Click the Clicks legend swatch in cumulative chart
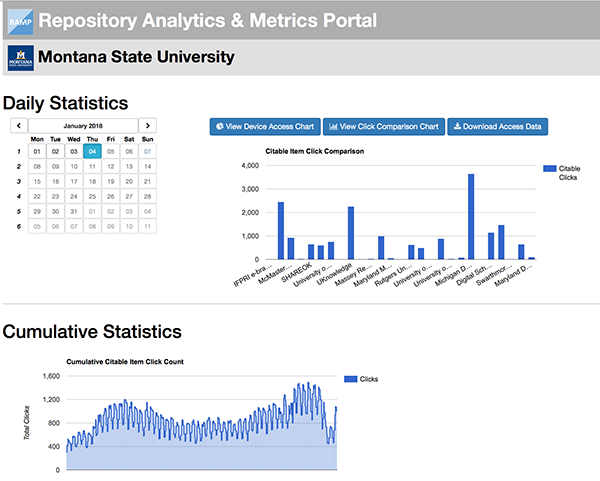 pos(350,379)
